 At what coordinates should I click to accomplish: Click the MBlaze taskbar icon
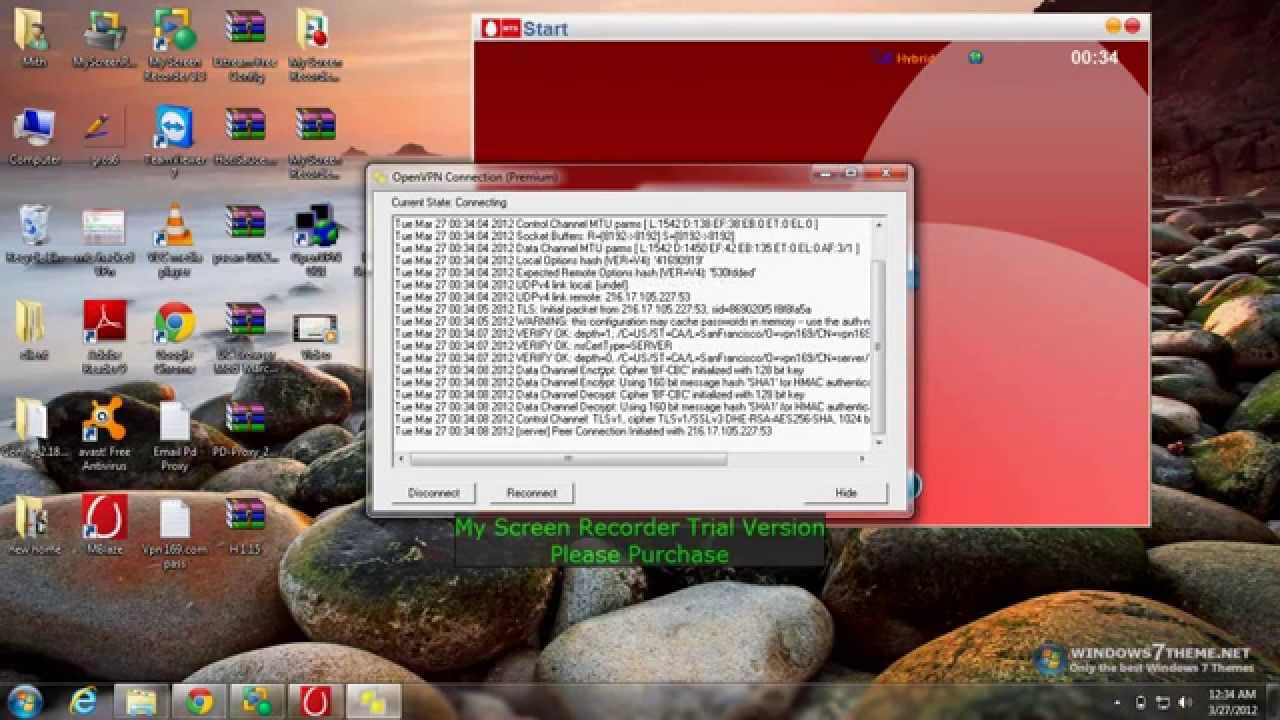(315, 702)
